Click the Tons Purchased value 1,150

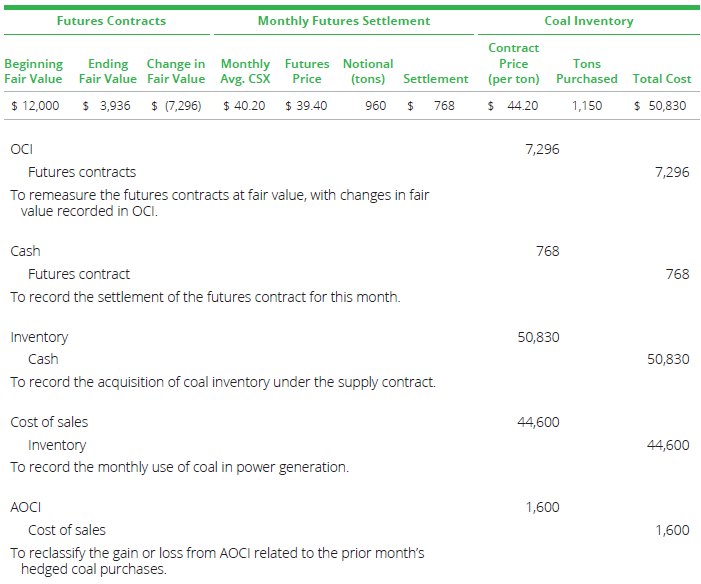pos(586,105)
